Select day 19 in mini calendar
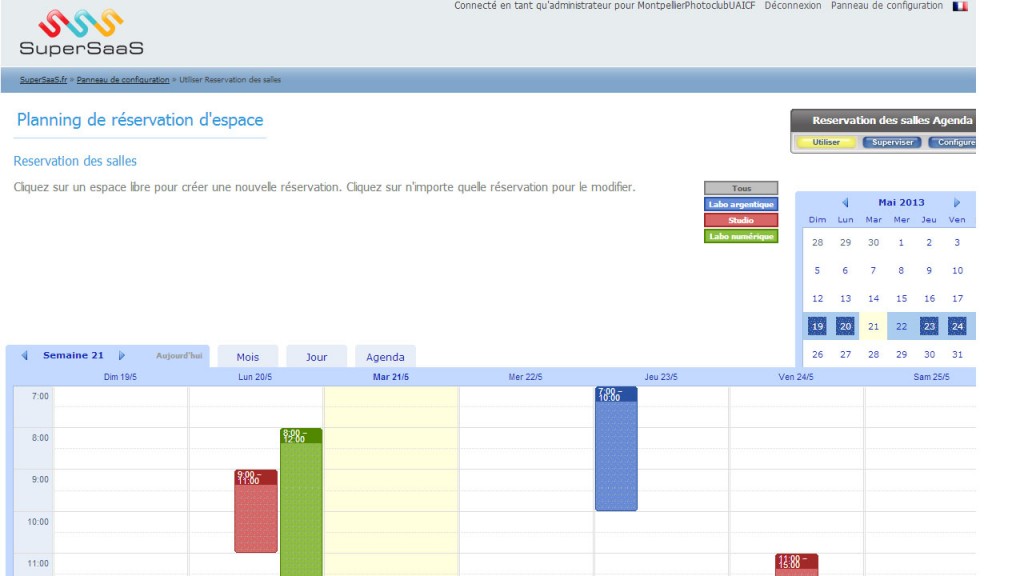Image resolution: width=1024 pixels, height=576 pixels. pos(817,327)
